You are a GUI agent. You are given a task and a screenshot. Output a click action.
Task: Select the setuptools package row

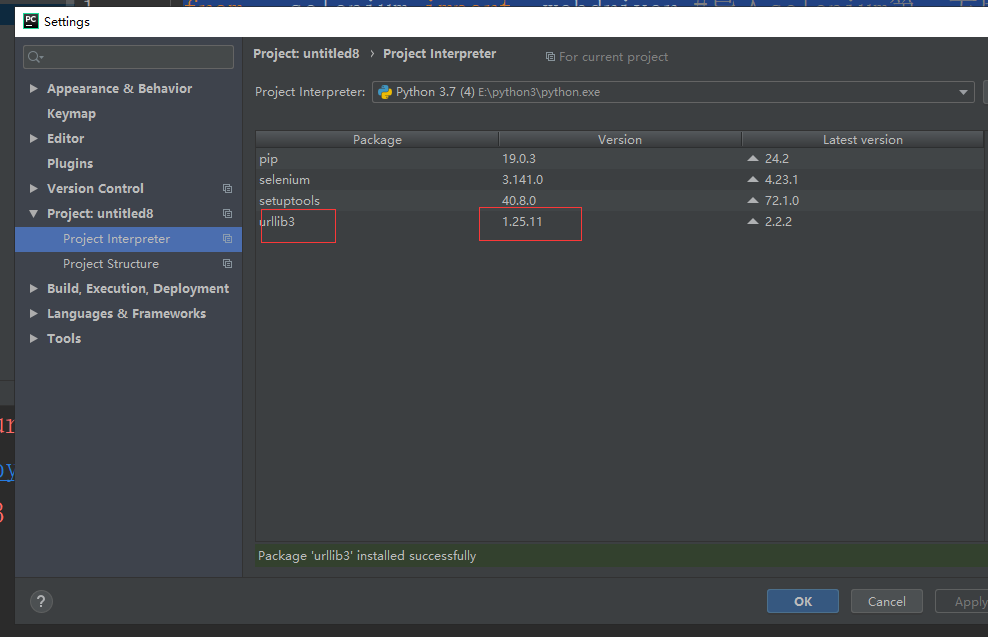click(x=619, y=200)
